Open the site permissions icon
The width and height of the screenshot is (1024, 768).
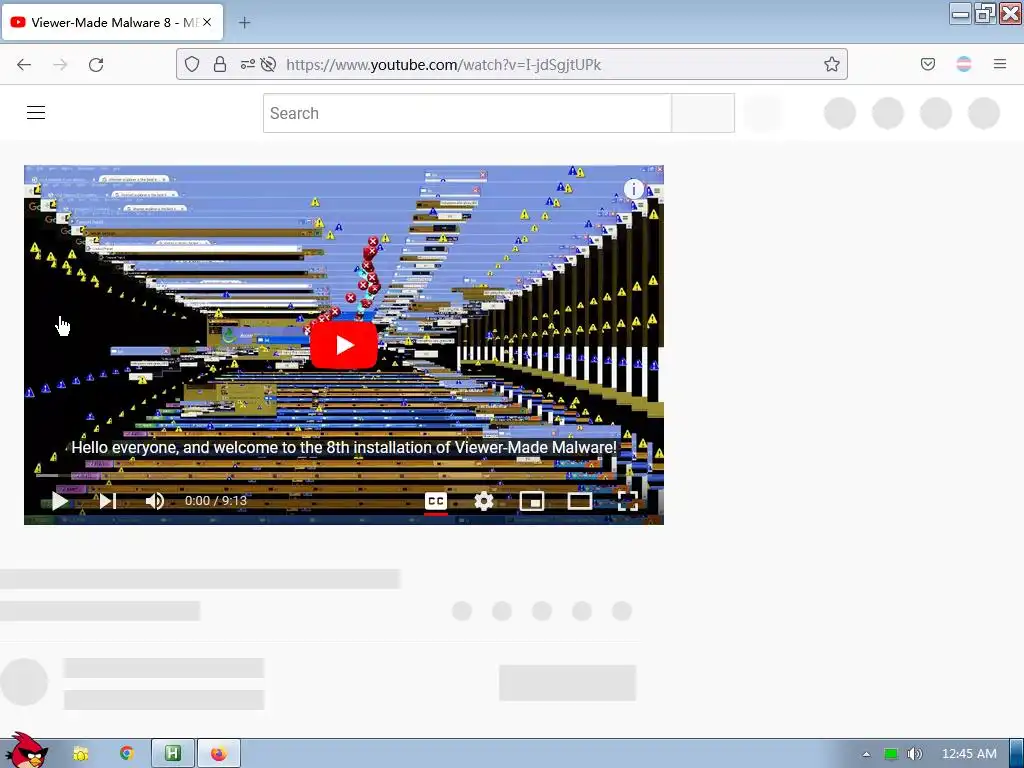pos(248,64)
